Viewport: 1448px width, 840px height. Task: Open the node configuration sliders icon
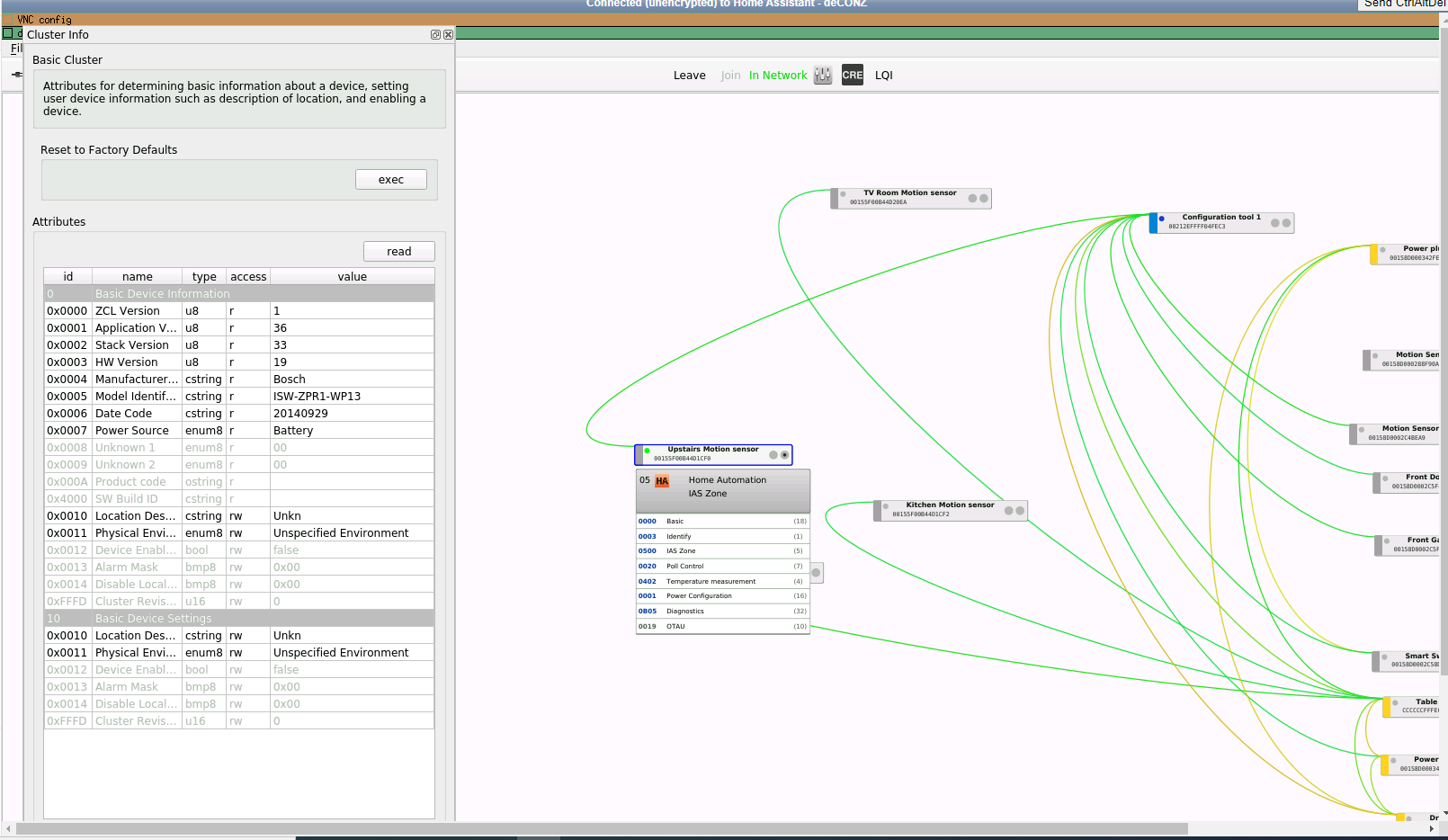pos(823,76)
